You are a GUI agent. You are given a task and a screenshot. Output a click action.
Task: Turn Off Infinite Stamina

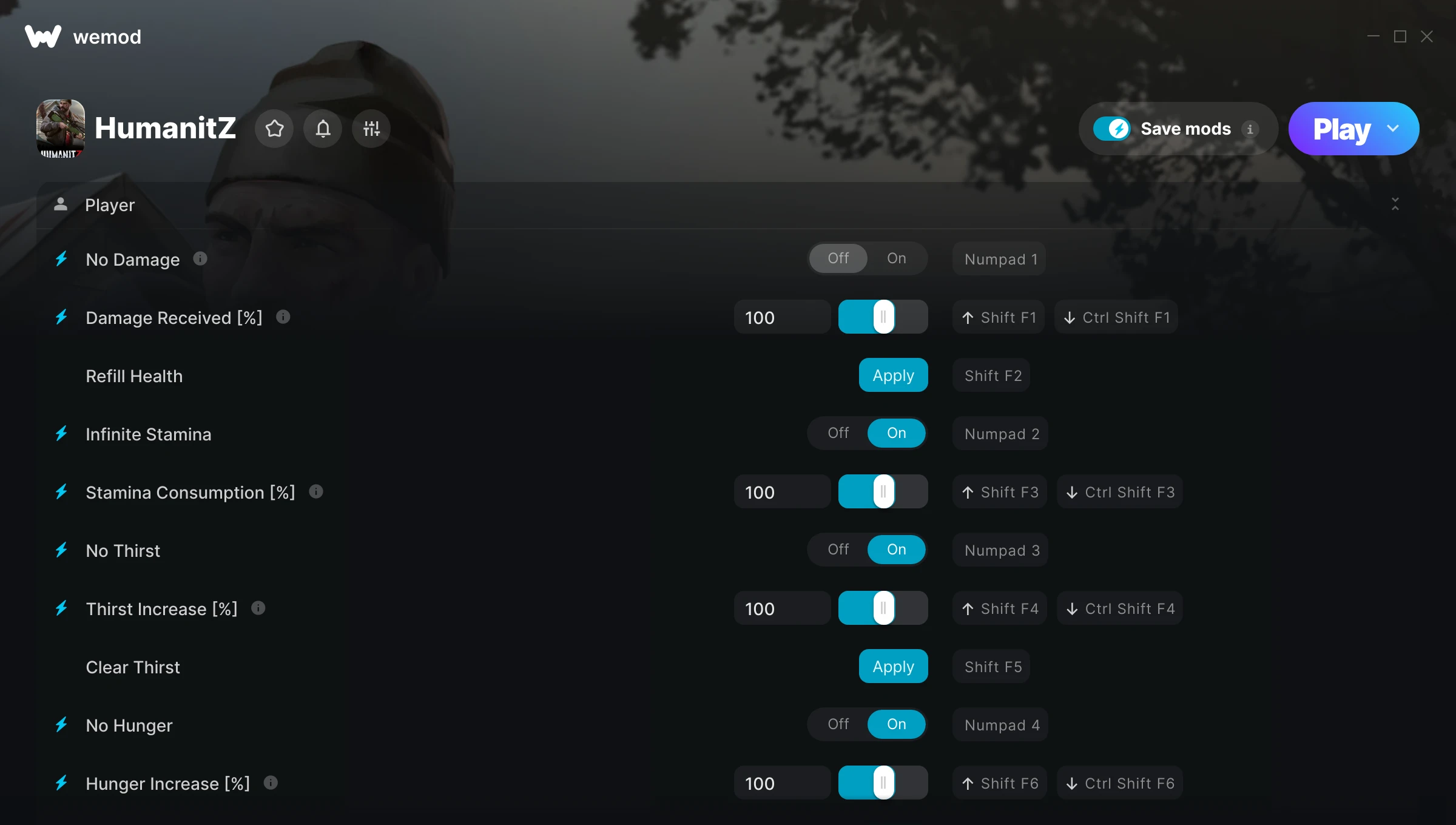click(x=838, y=433)
